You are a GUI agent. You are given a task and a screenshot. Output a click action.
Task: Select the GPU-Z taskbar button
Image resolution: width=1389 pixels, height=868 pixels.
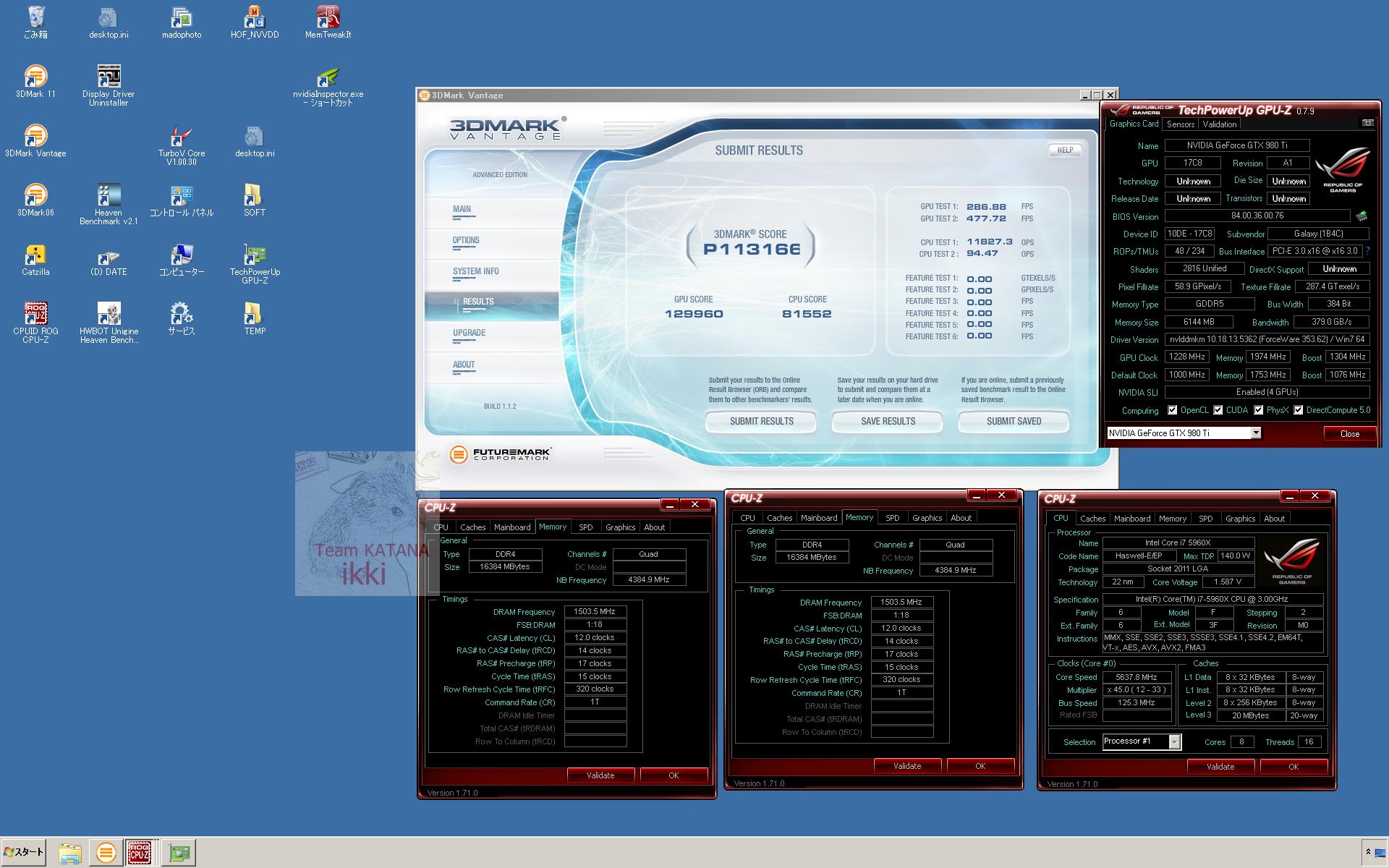[x=179, y=853]
